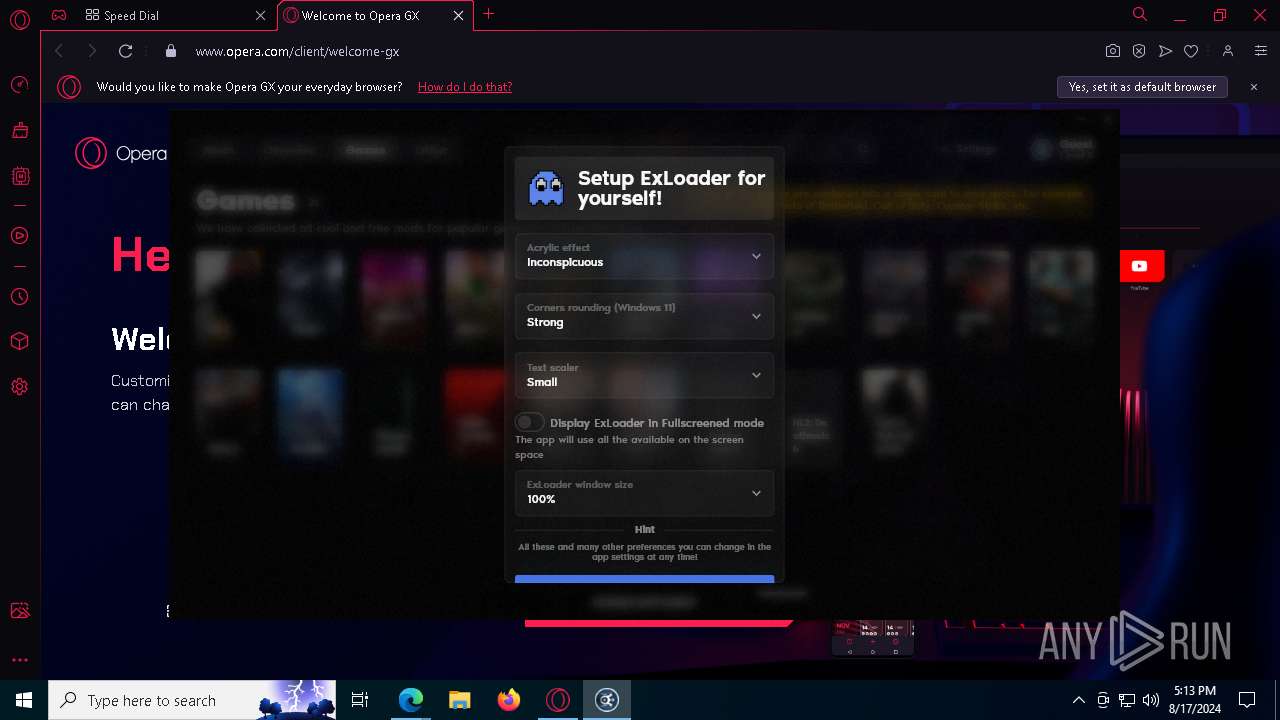Expand the ExLoader window size dropdown
The width and height of the screenshot is (1280, 720).
click(644, 493)
